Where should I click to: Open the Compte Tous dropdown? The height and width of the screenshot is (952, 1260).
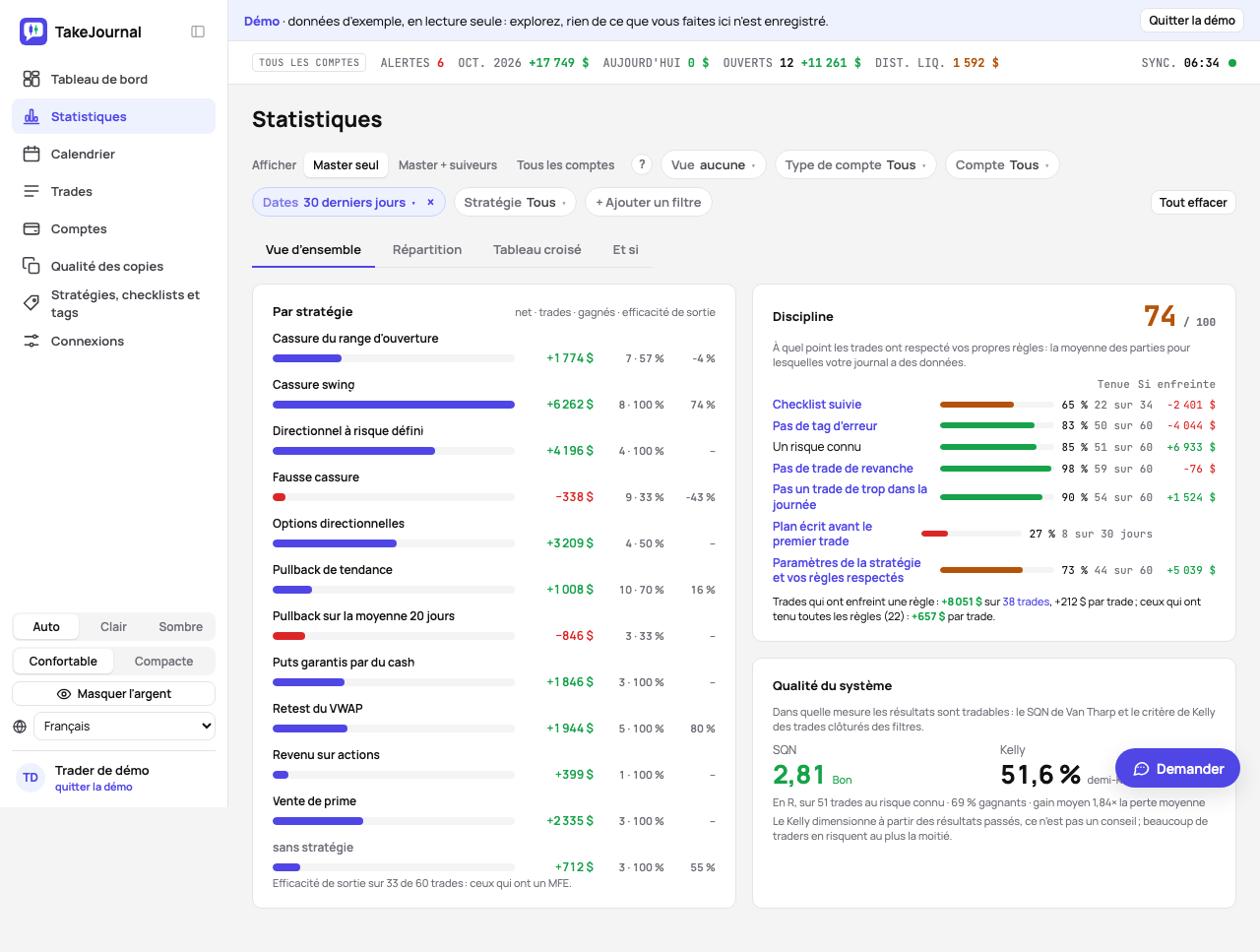pyautogui.click(x=1002, y=165)
